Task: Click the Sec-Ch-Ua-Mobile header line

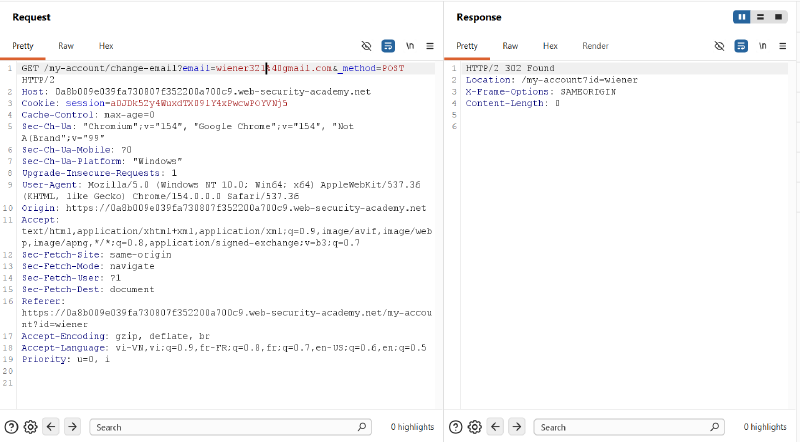Action: (77, 150)
